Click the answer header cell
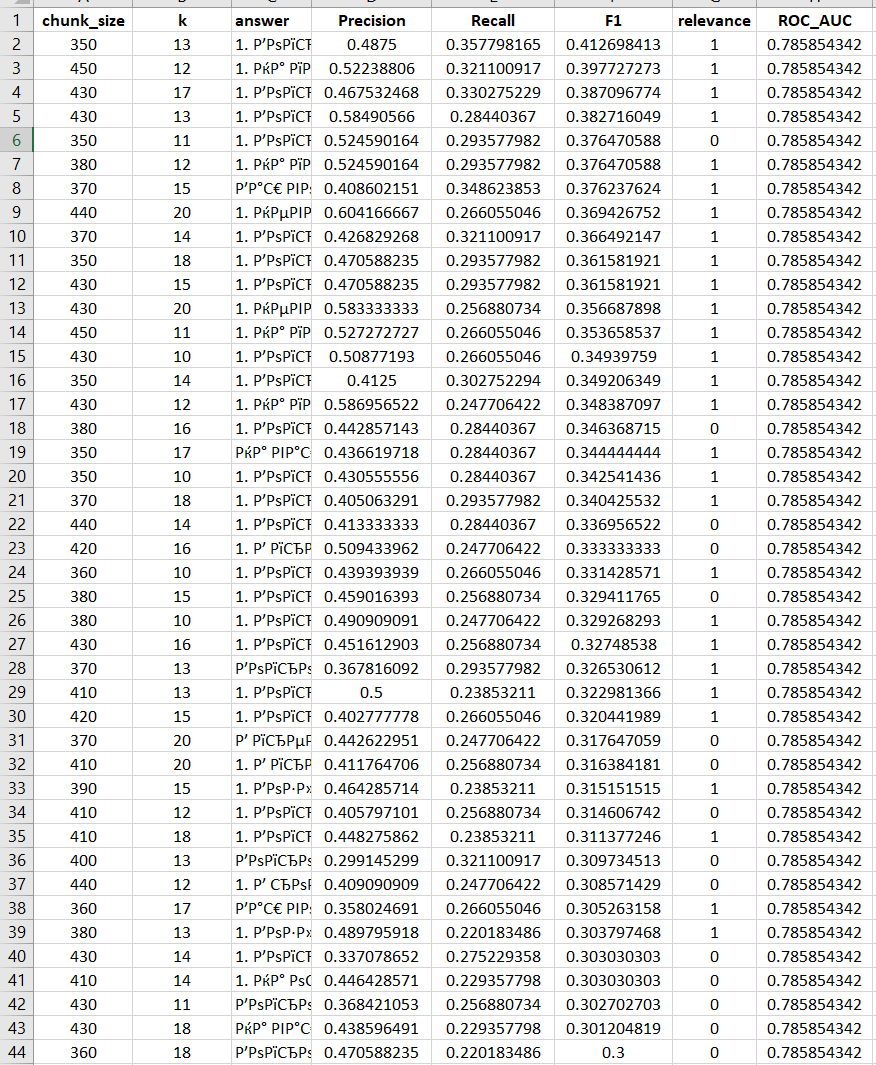Image resolution: width=876 pixels, height=1065 pixels. pos(272,21)
